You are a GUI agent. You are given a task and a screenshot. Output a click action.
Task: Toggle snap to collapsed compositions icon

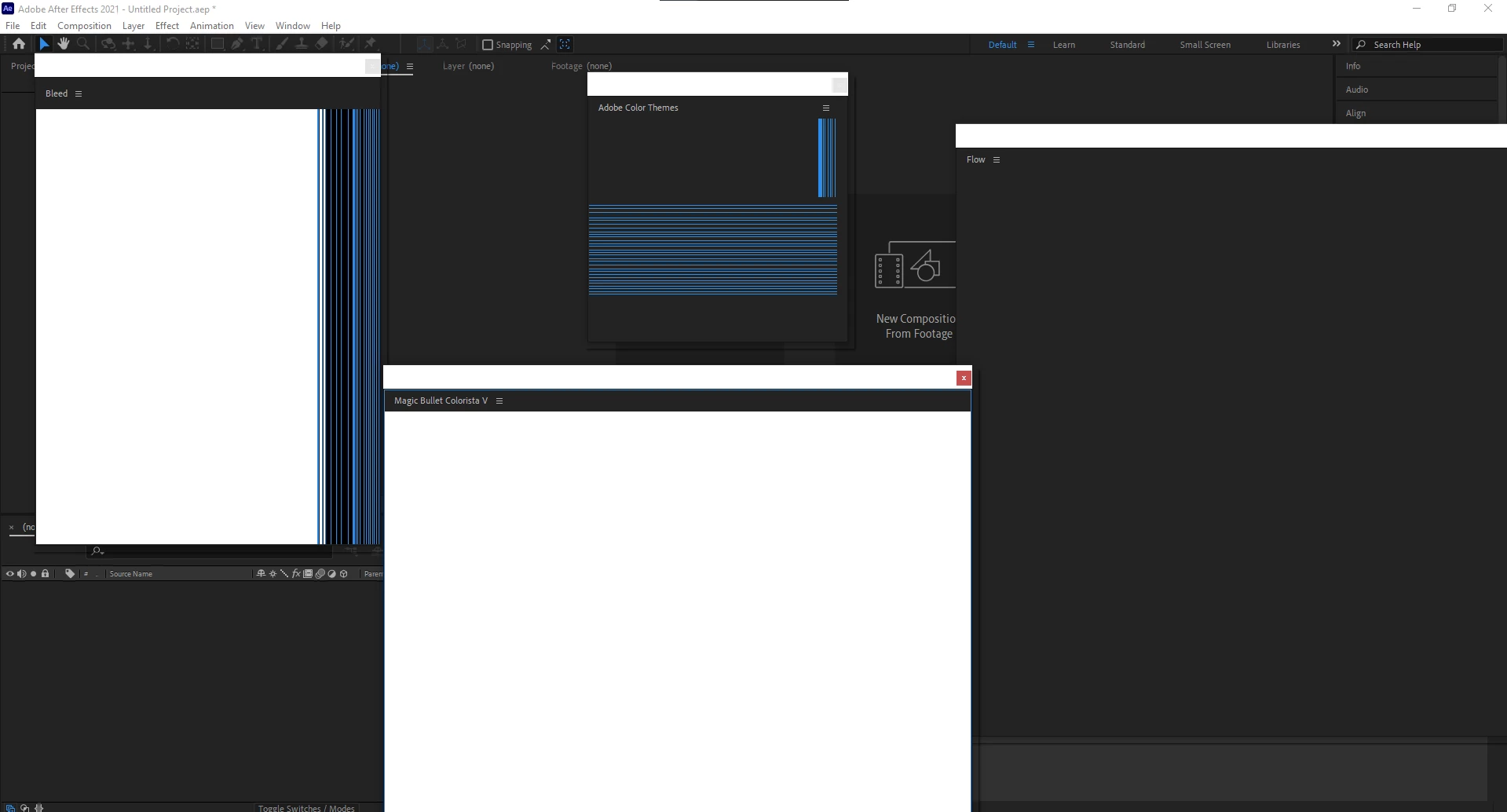coord(565,45)
